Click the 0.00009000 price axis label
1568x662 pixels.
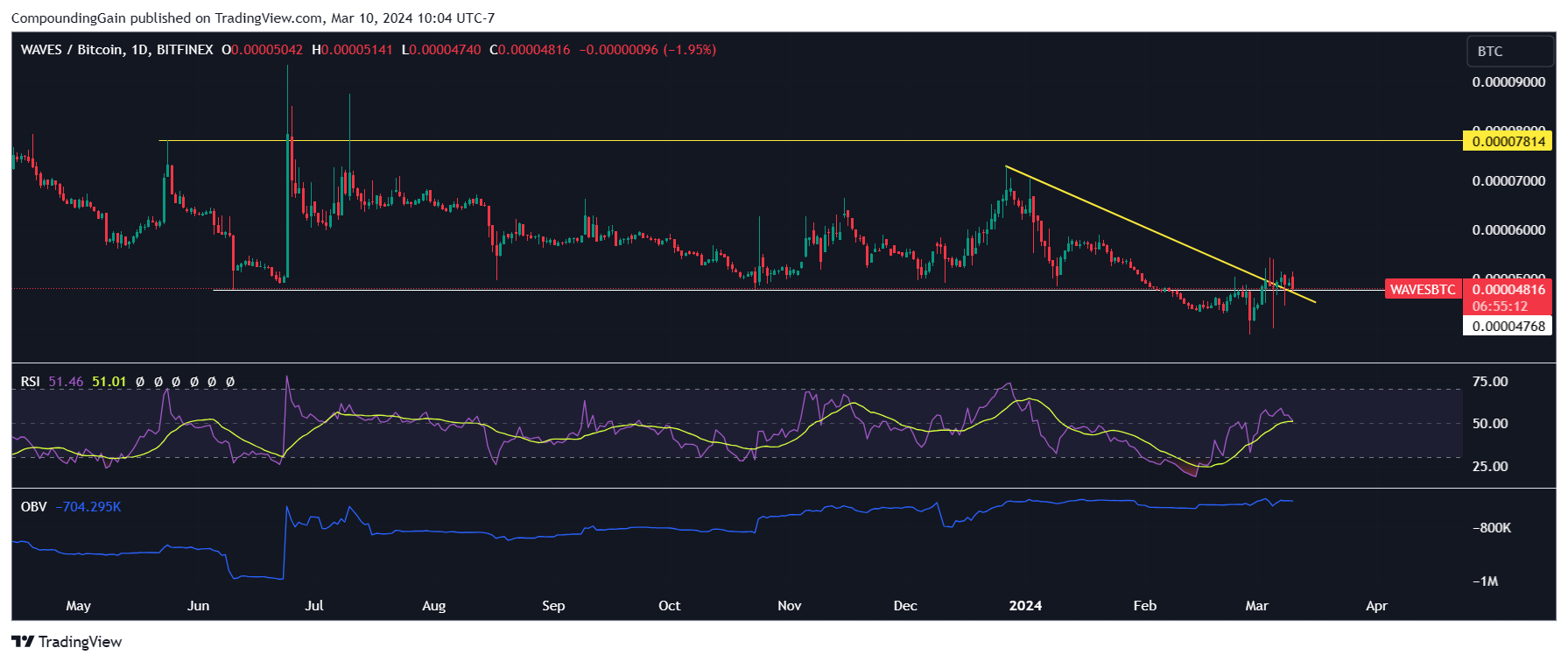point(1508,82)
